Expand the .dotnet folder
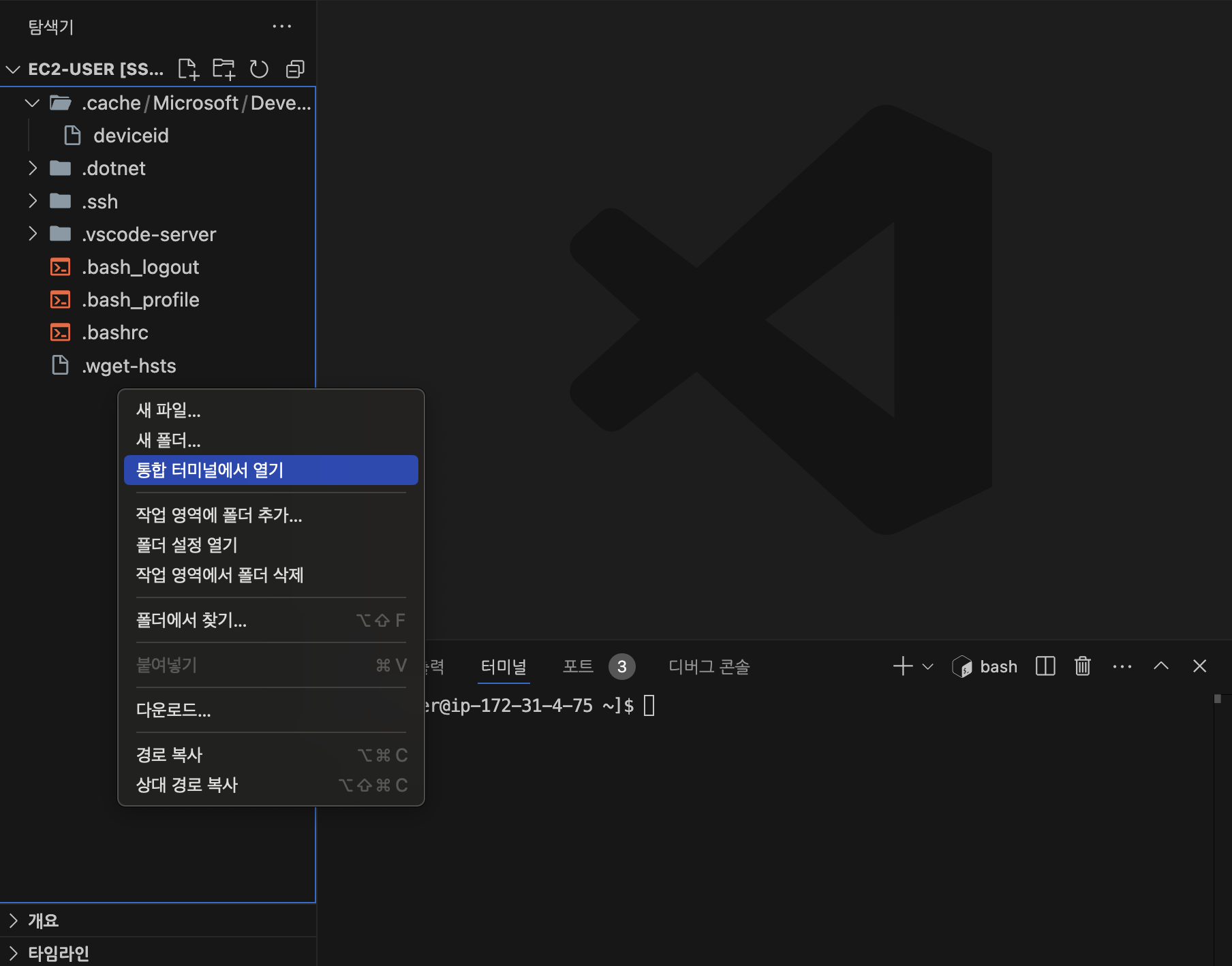This screenshot has width=1232, height=966. [33, 168]
